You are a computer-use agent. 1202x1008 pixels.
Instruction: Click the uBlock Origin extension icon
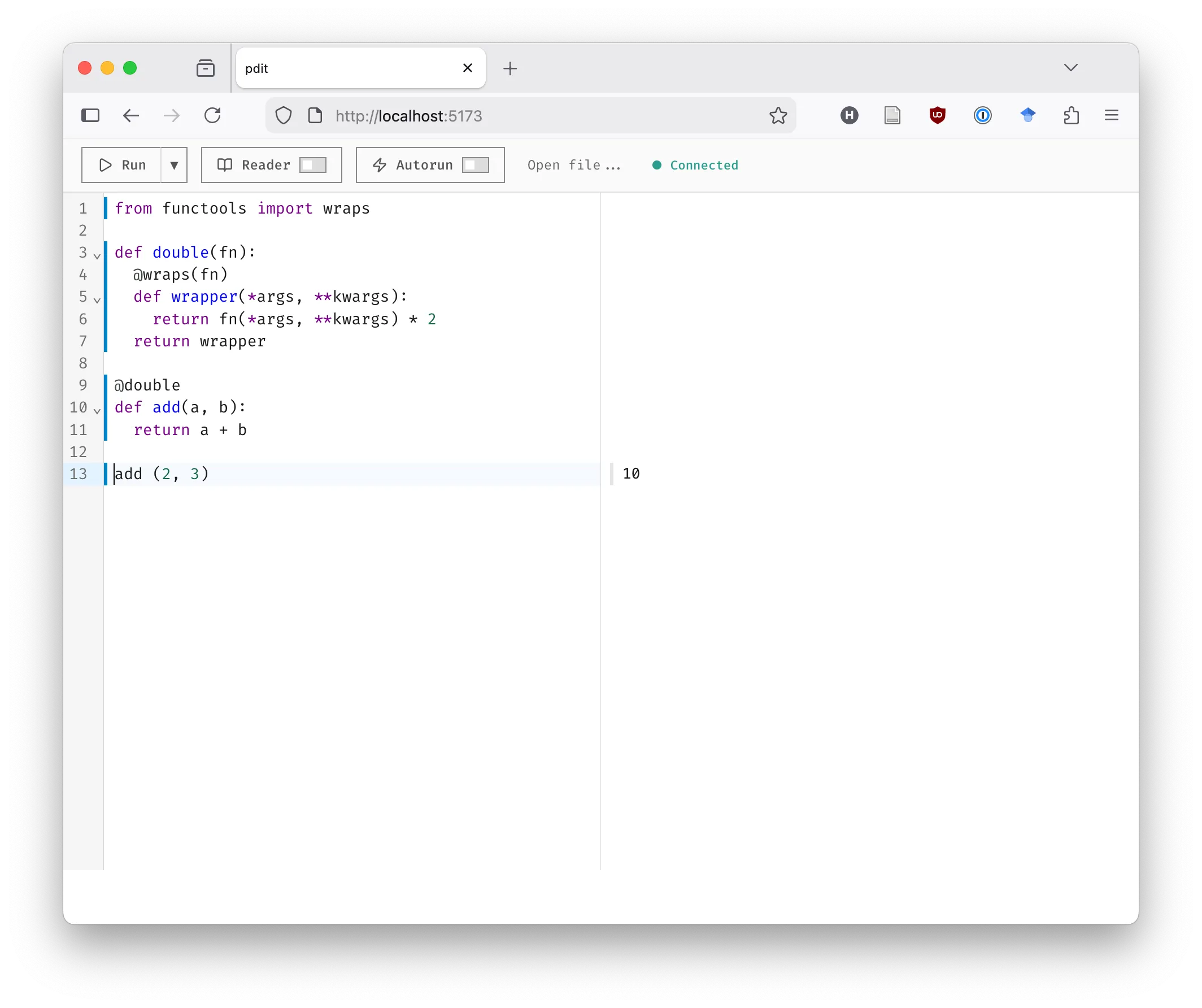click(938, 115)
